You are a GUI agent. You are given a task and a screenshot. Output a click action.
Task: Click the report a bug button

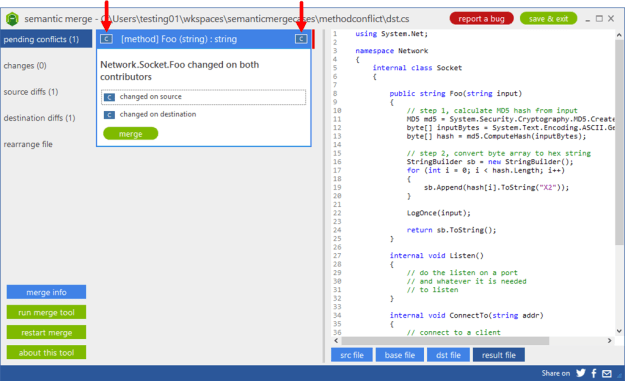[x=481, y=19]
